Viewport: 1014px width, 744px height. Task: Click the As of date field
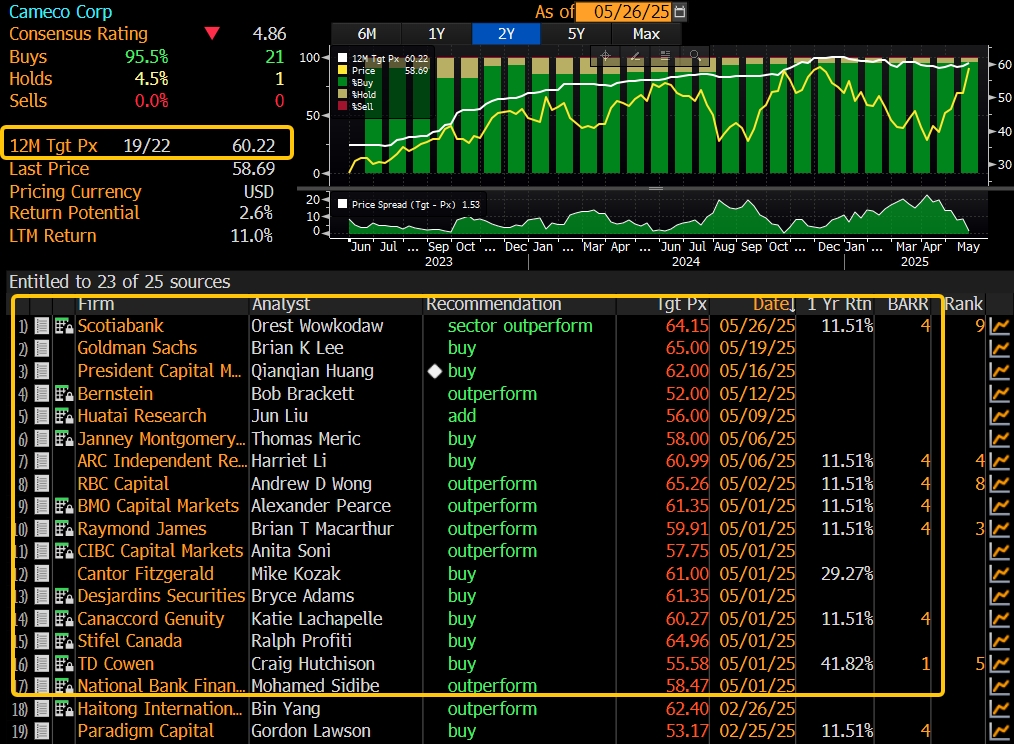(x=626, y=12)
